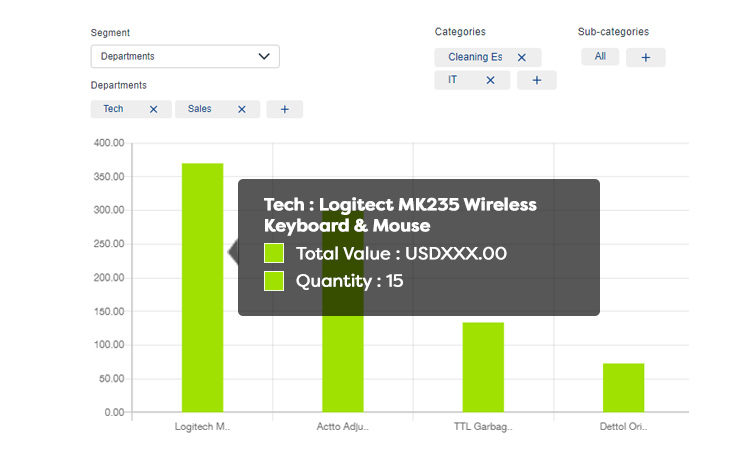Open the Segment Departments dropdown

185,57
